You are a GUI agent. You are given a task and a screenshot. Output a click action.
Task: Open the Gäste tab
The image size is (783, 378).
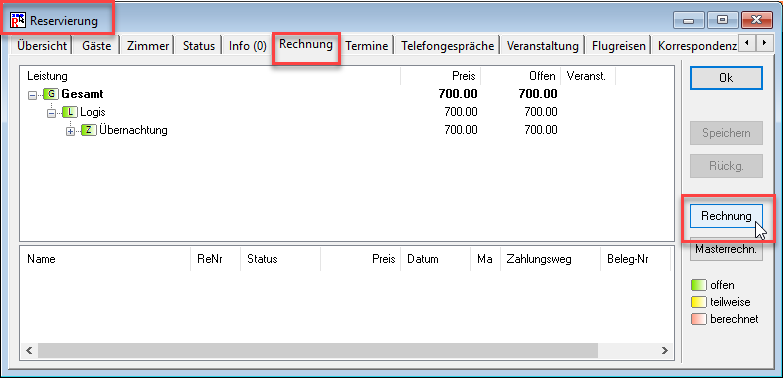(x=97, y=46)
